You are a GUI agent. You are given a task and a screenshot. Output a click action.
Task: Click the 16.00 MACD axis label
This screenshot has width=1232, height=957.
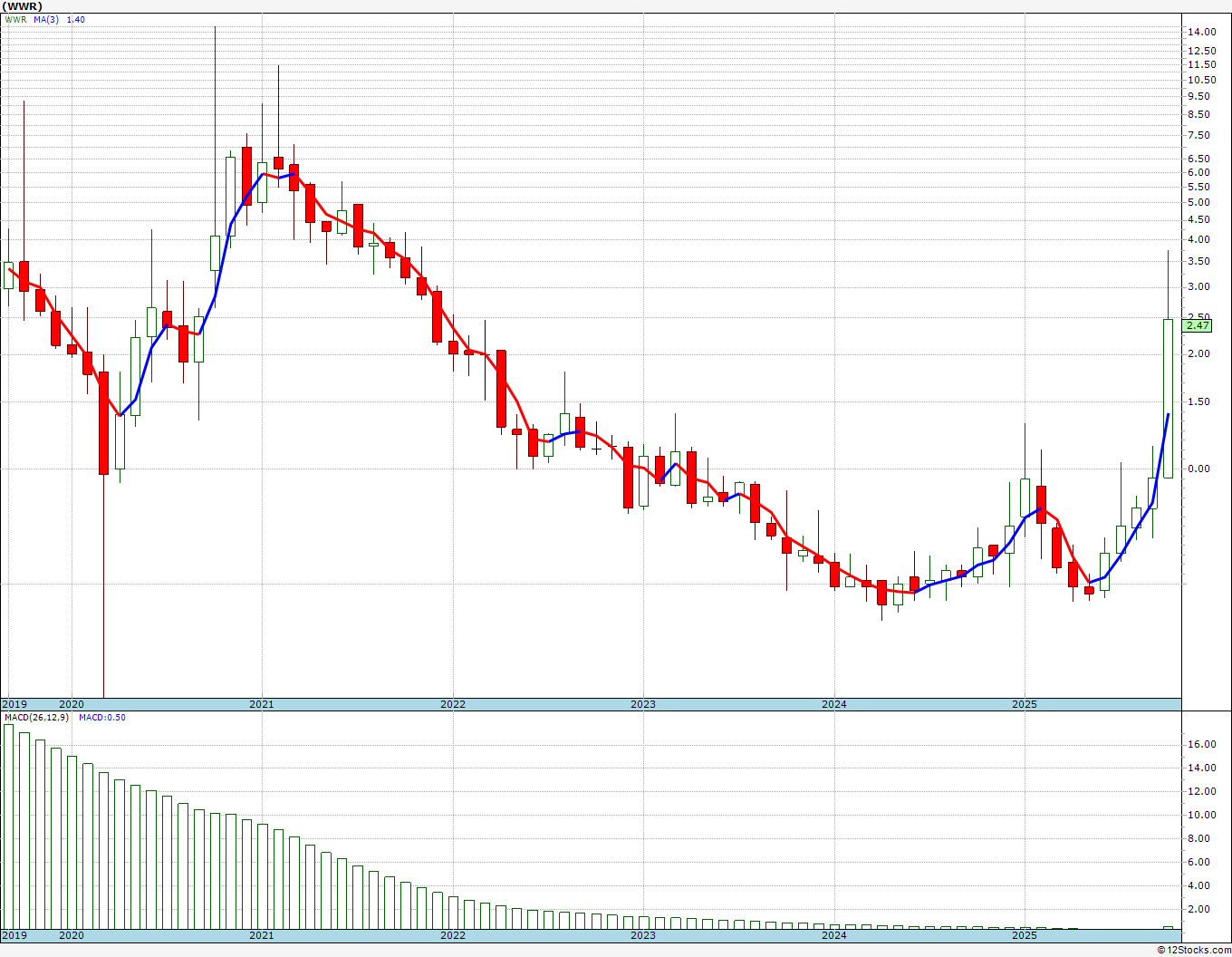click(1202, 744)
